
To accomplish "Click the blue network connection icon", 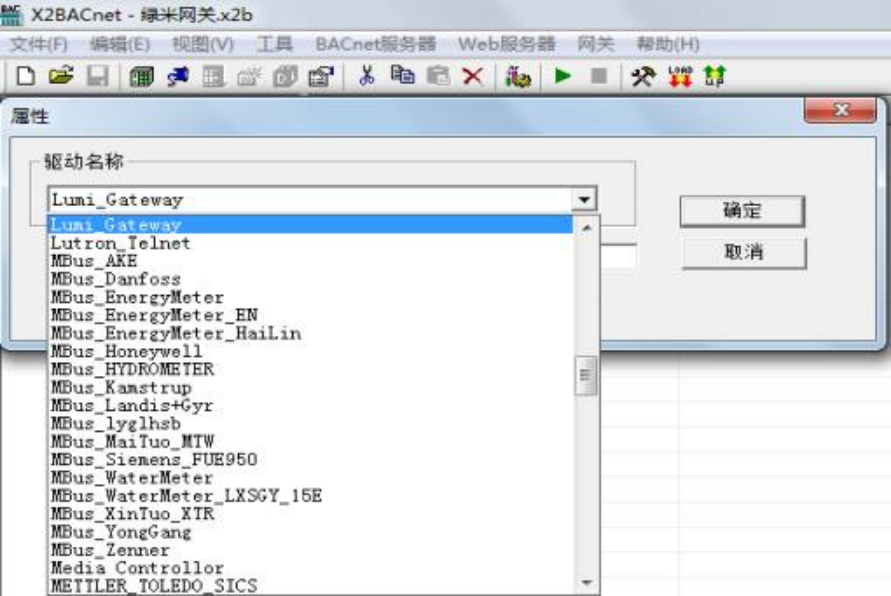I will (178, 76).
